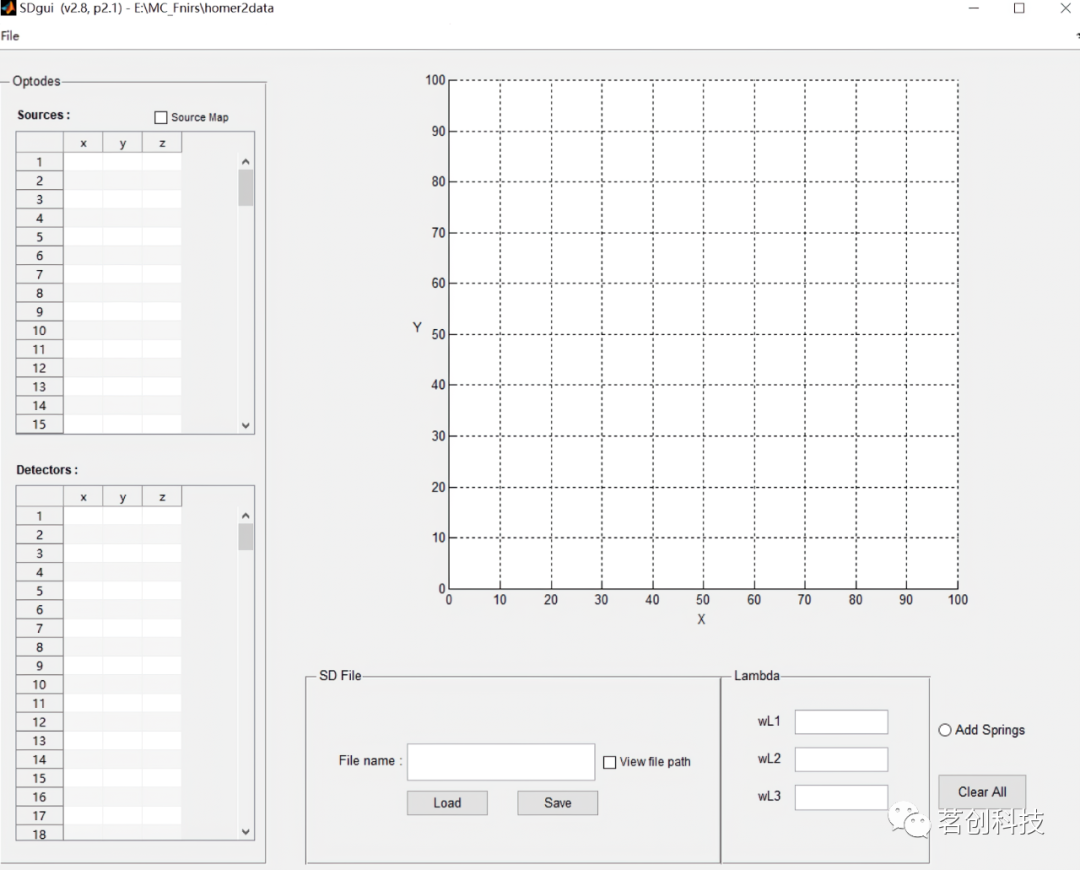Open the File menu
Screen dimensions: 1080x870
coord(10,36)
